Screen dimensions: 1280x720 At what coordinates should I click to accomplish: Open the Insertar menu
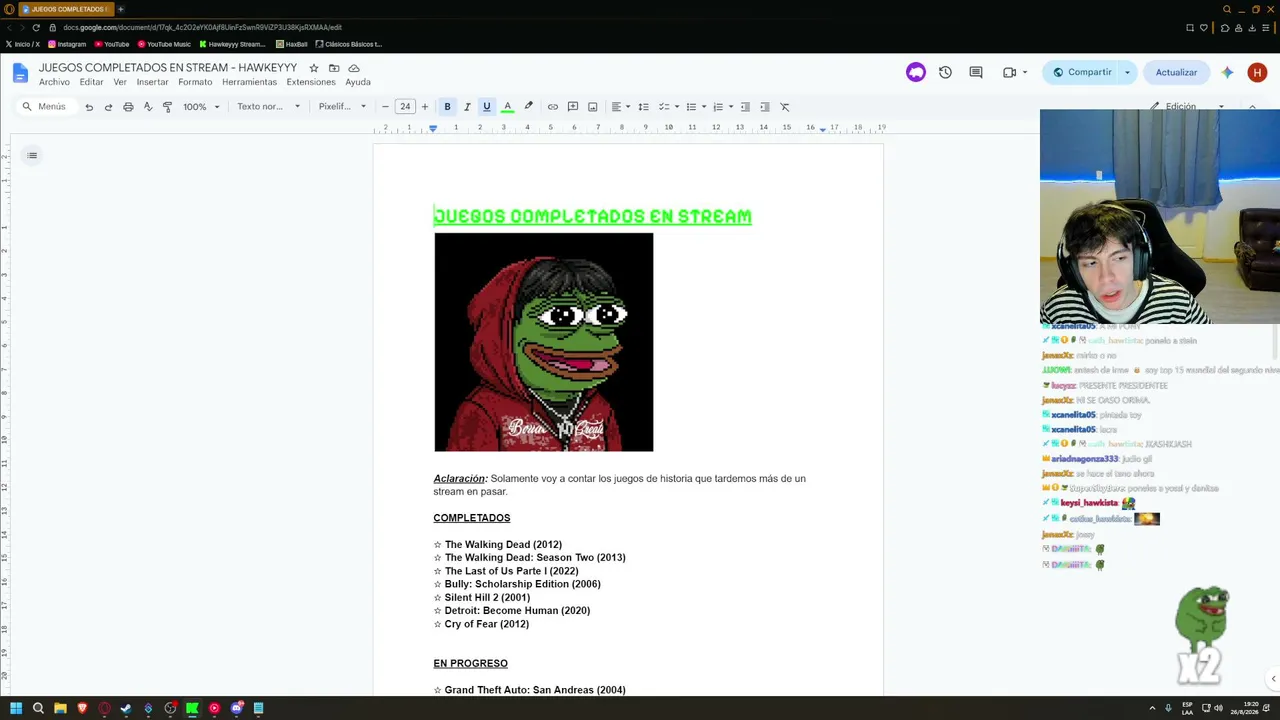coord(152,82)
